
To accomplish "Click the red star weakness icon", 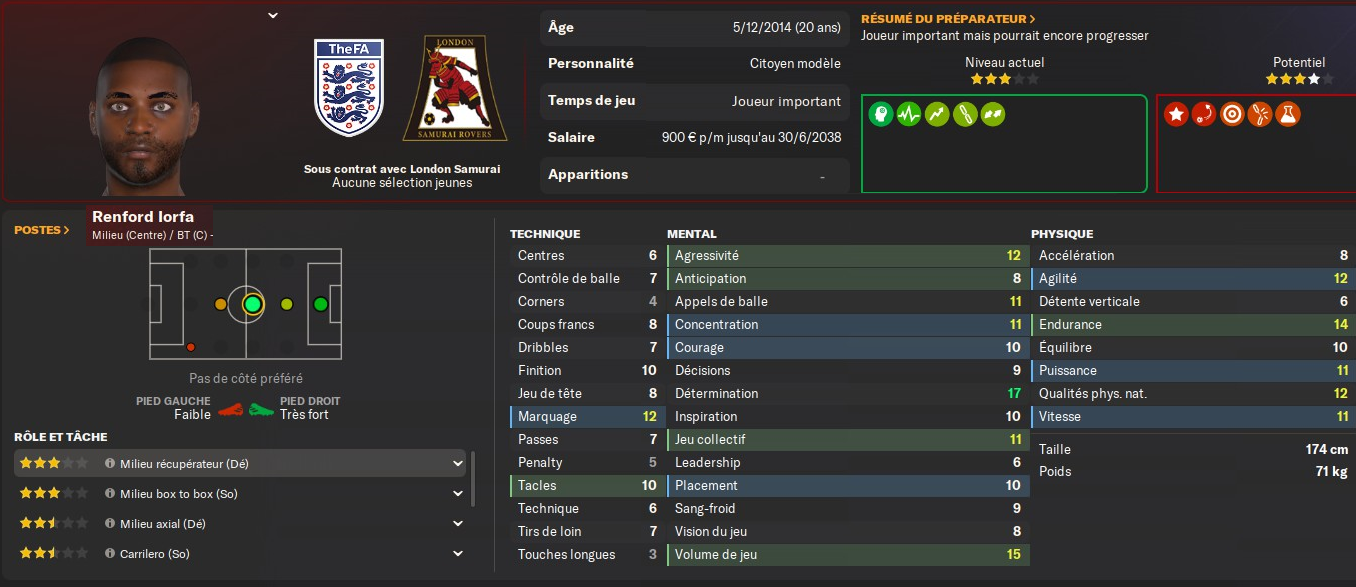I will point(1175,114).
